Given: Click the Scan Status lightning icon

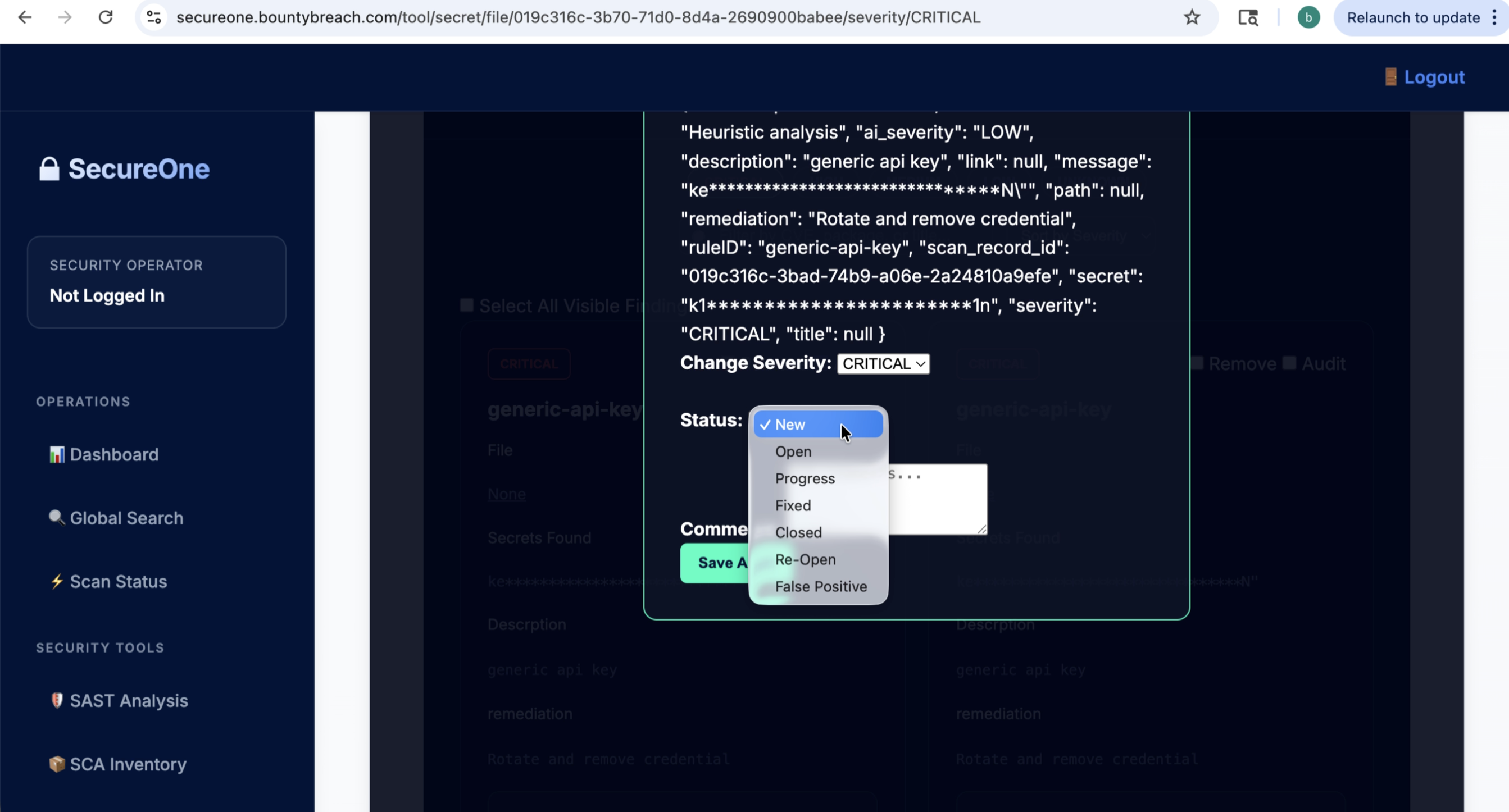Looking at the screenshot, I should tap(57, 581).
